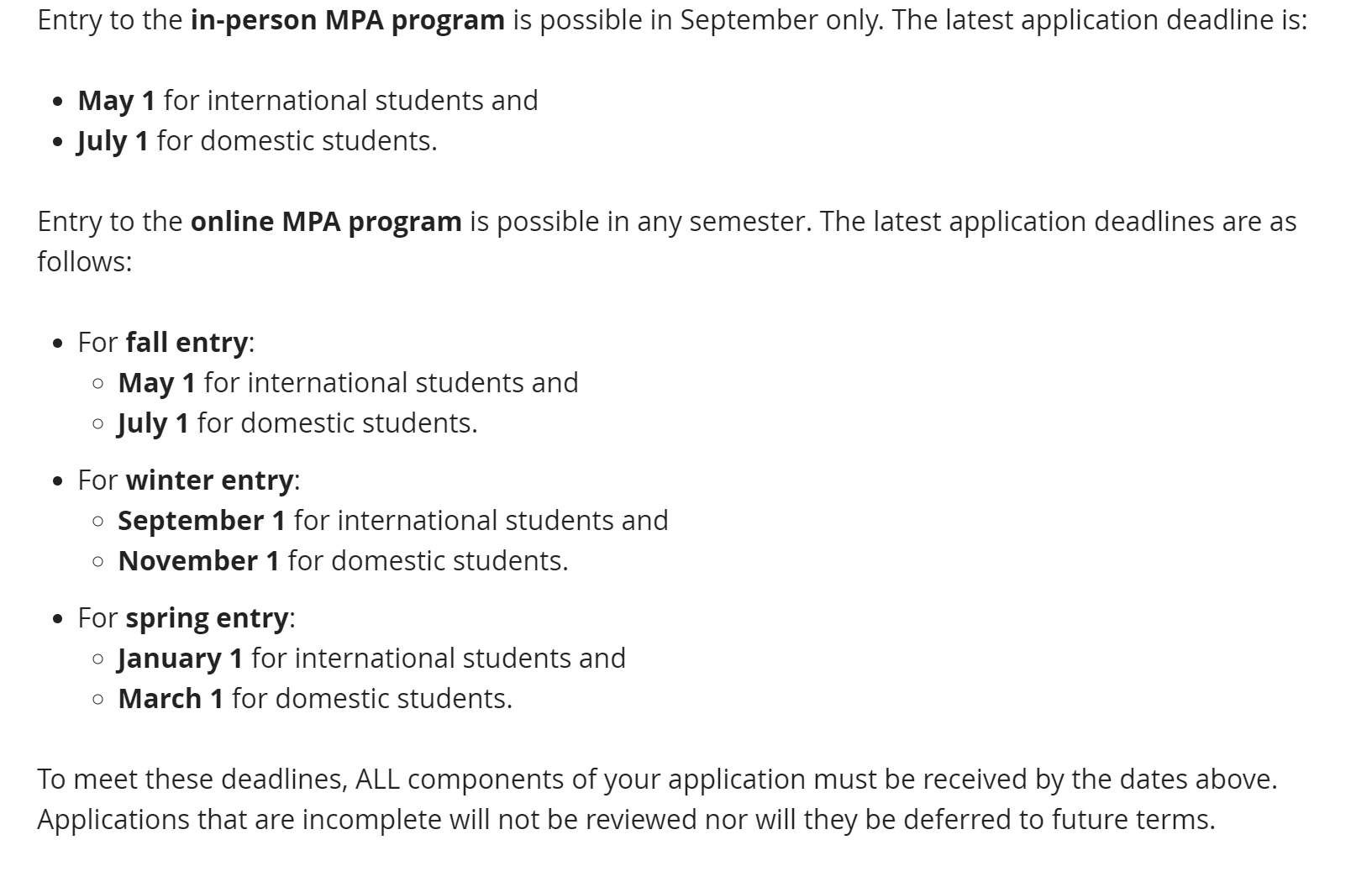Click the bold 'fall entry' heading

[x=187, y=342]
